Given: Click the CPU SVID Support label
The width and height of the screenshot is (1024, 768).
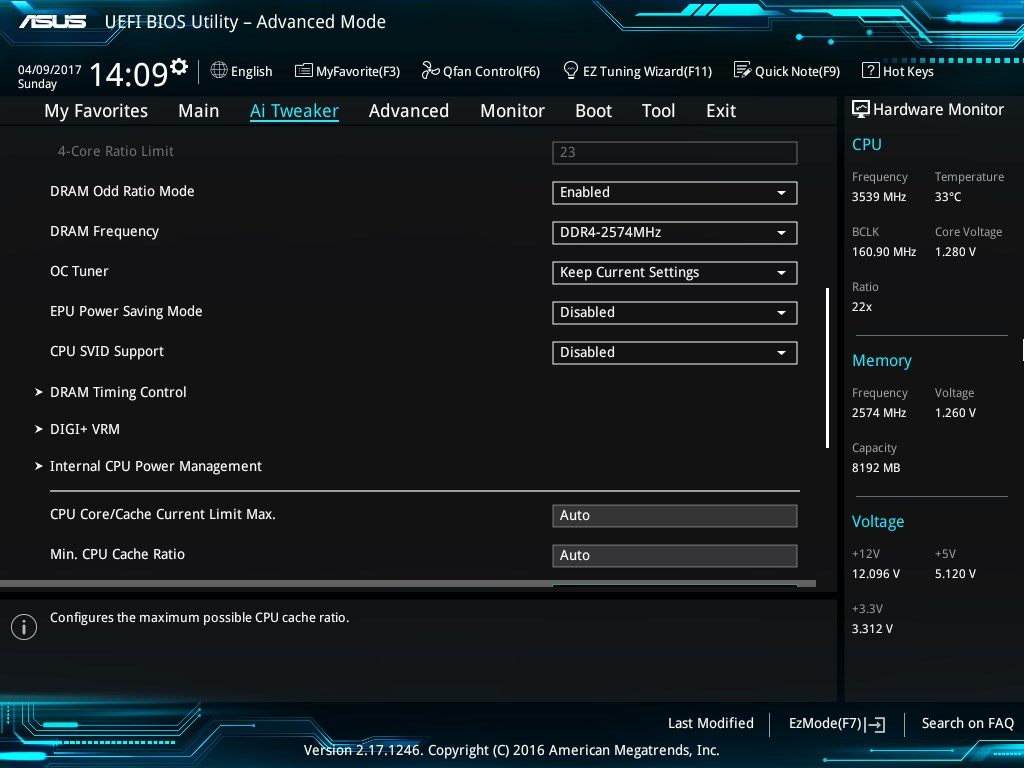Looking at the screenshot, I should [x=106, y=351].
